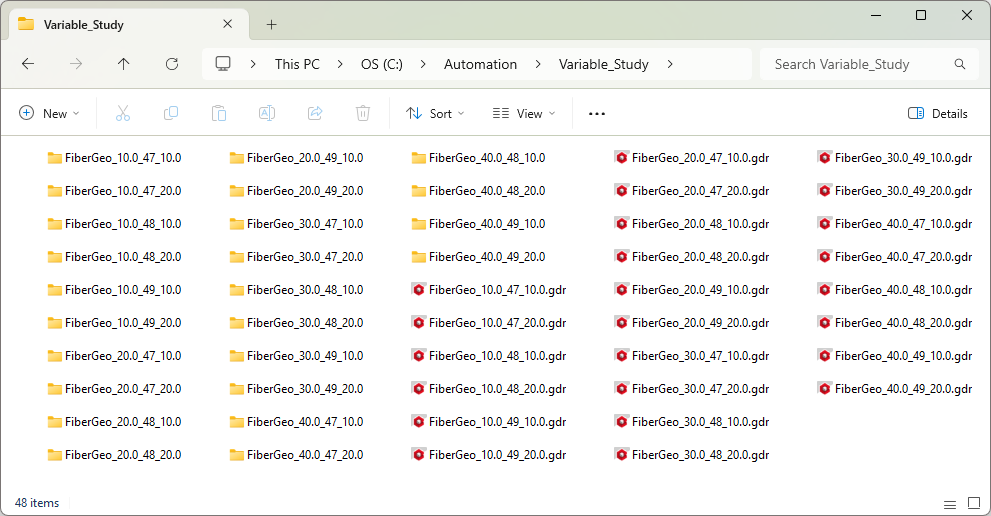
Task: Go back with the left arrow
Action: click(28, 64)
